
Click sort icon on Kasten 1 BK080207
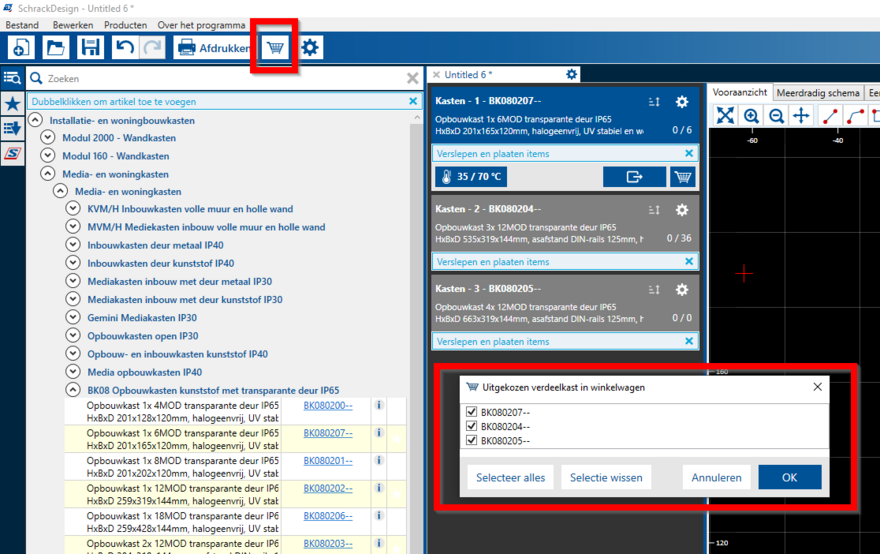click(x=654, y=102)
